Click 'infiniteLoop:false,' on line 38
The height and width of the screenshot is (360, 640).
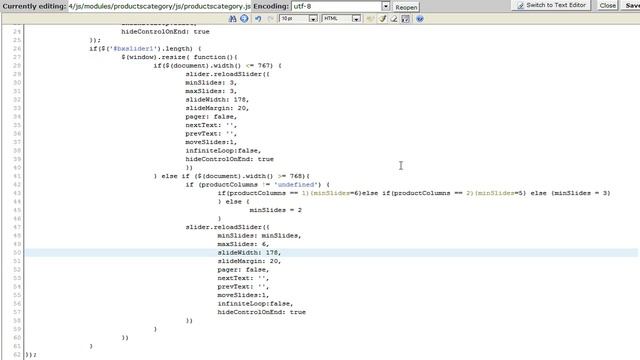pyautogui.click(x=223, y=151)
